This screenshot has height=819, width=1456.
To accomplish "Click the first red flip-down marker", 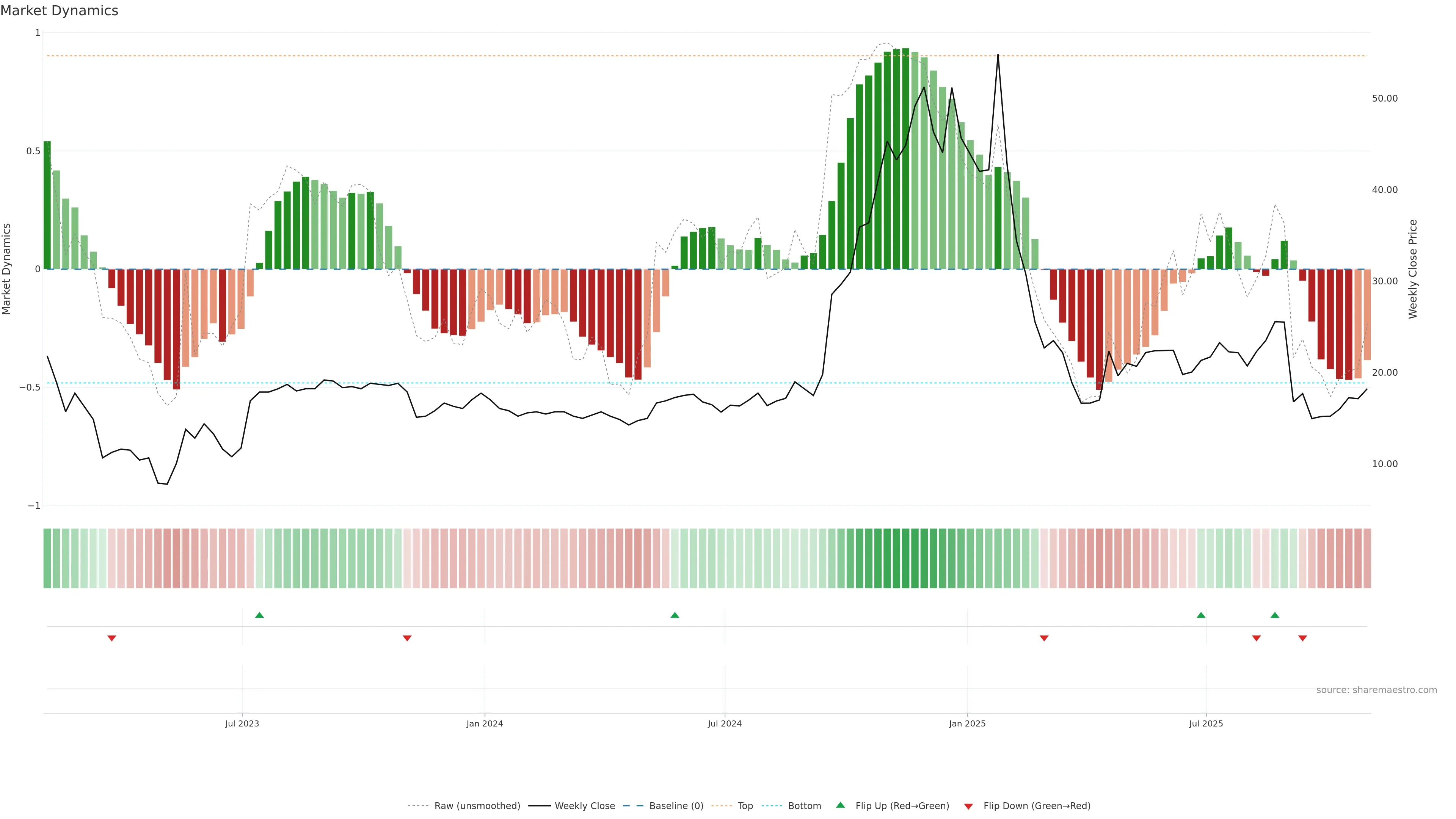I will pos(112,638).
